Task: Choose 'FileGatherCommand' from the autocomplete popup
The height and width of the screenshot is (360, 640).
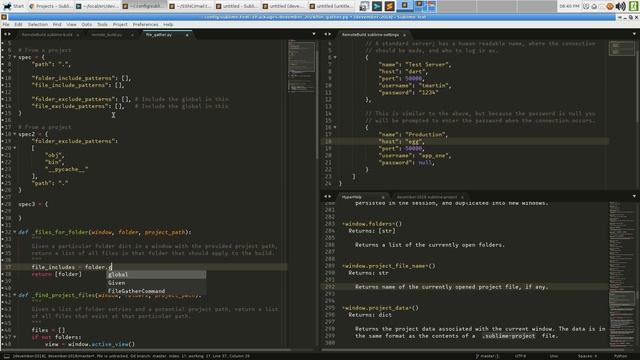Action: [x=156, y=291]
